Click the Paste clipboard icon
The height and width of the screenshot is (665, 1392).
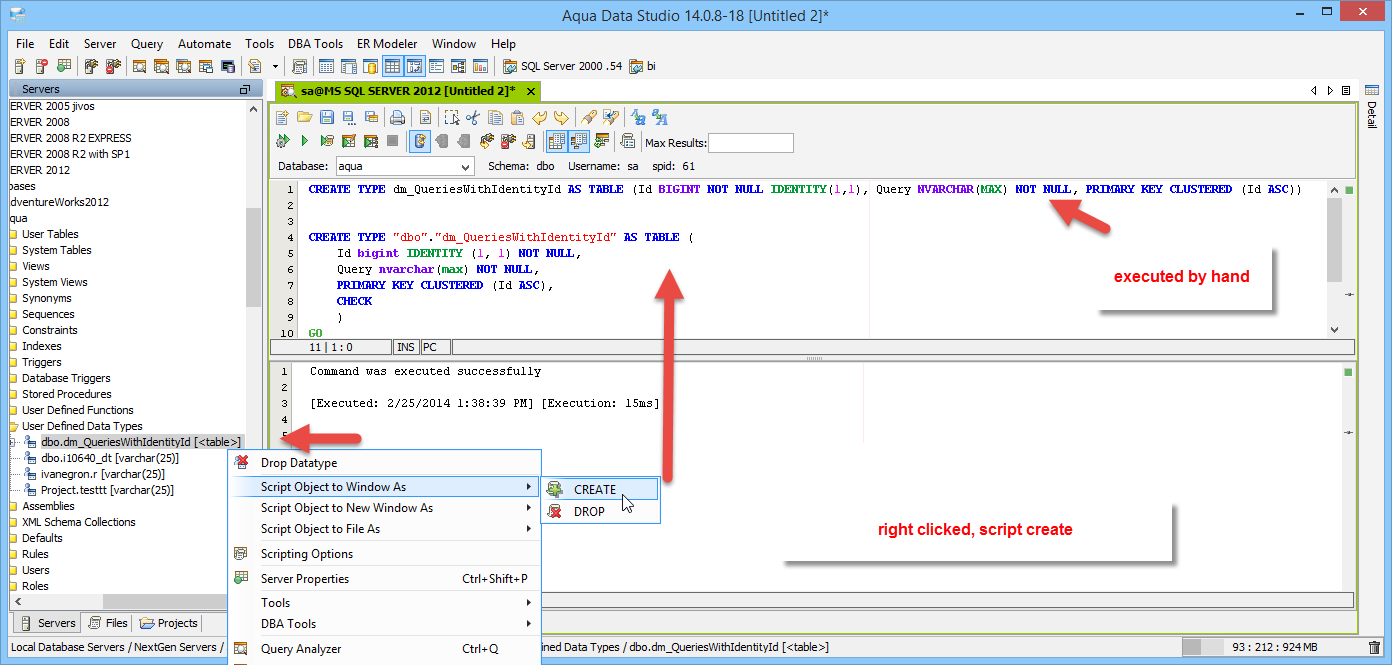coord(517,117)
